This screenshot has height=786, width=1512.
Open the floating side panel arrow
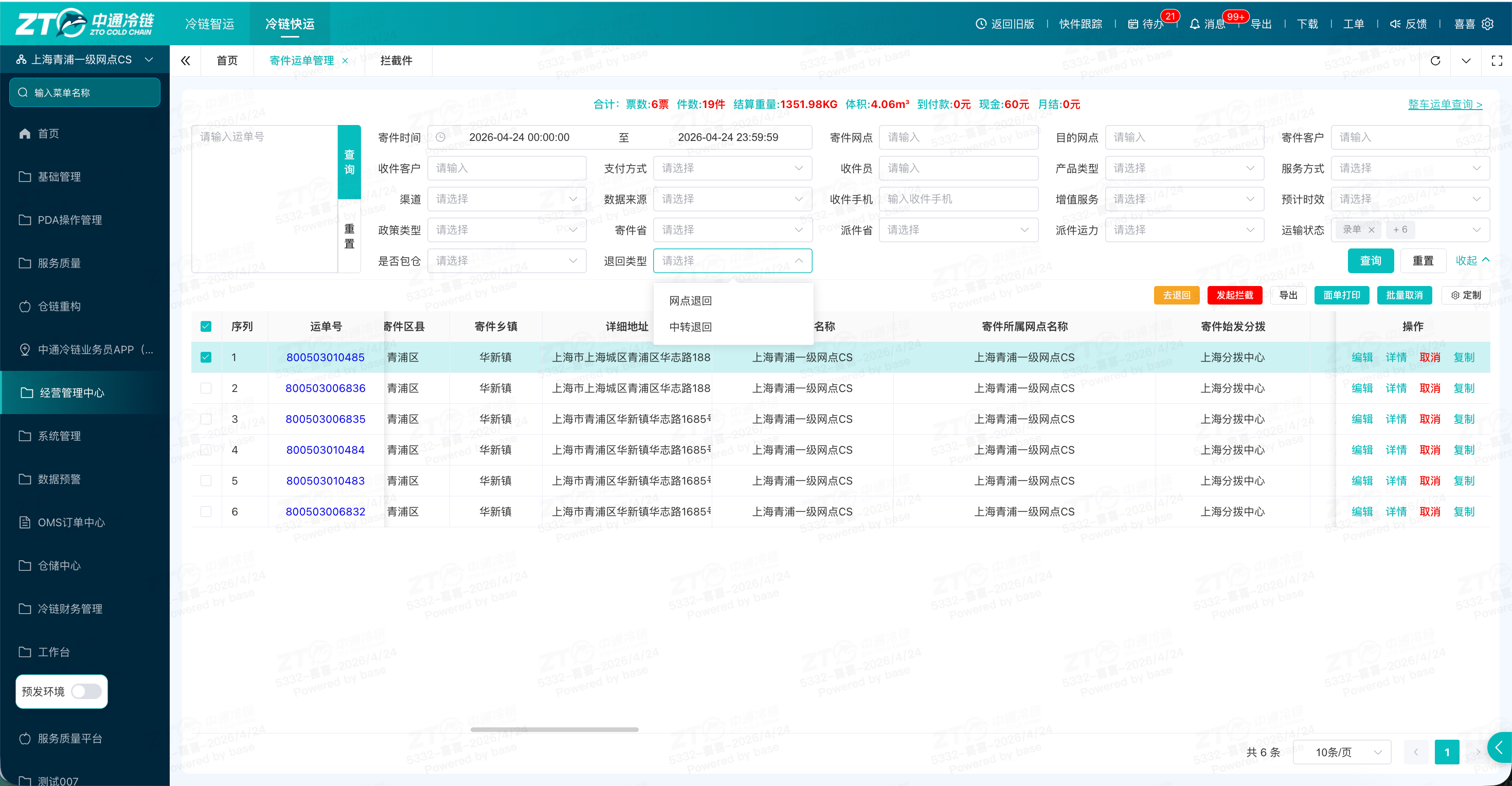click(1500, 747)
